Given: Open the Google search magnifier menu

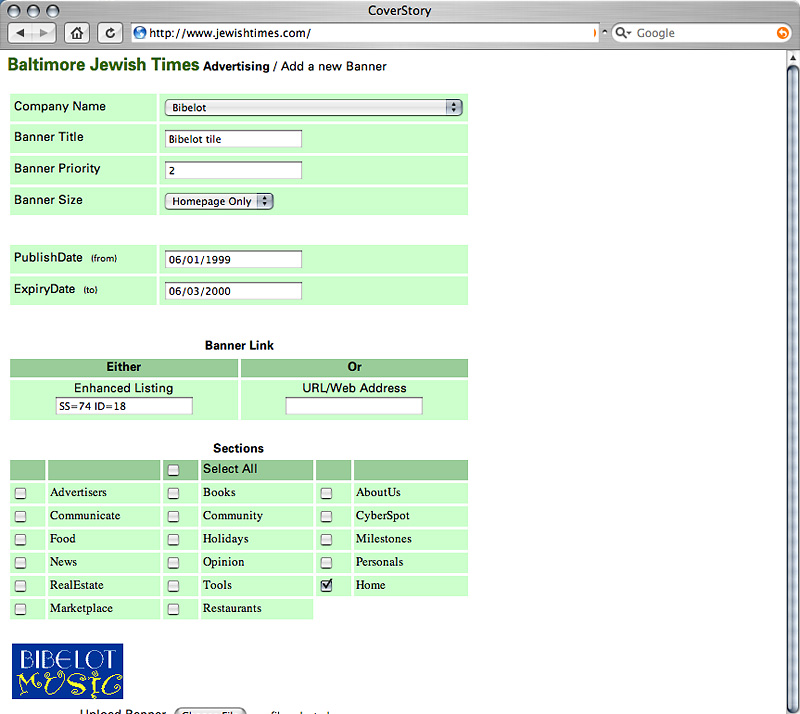Looking at the screenshot, I should (x=623, y=33).
